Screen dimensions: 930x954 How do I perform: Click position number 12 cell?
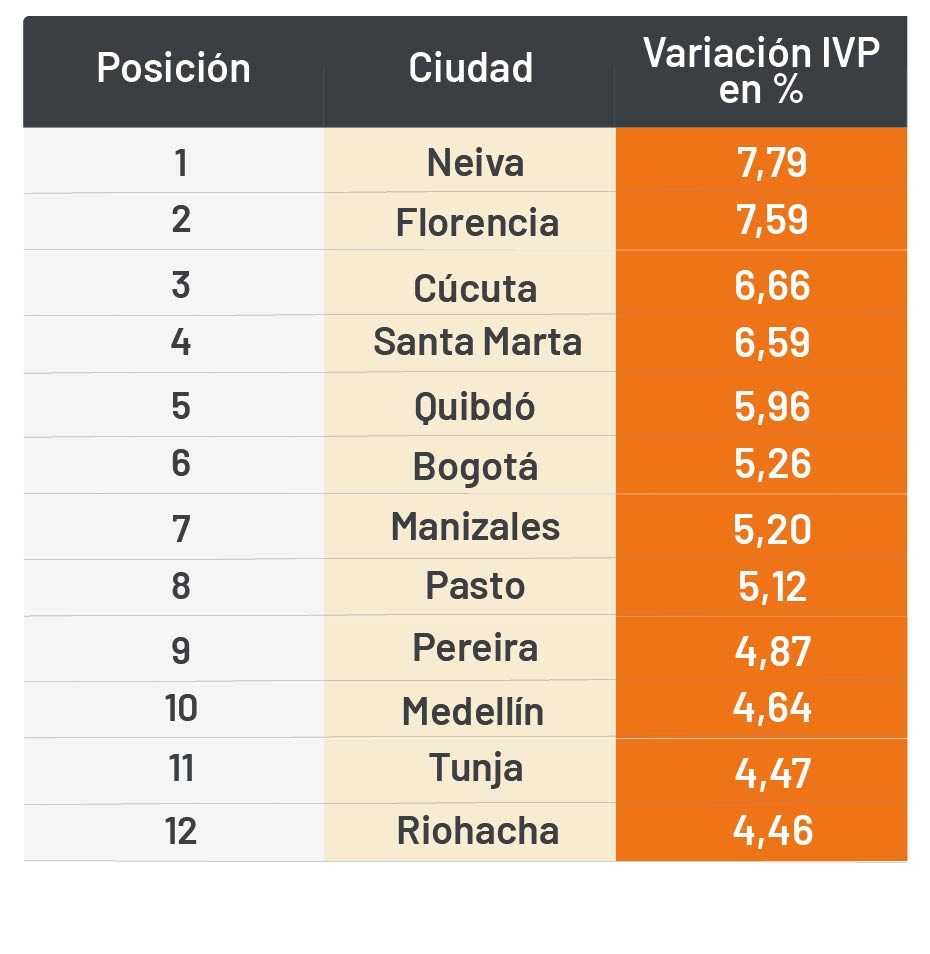(x=181, y=831)
